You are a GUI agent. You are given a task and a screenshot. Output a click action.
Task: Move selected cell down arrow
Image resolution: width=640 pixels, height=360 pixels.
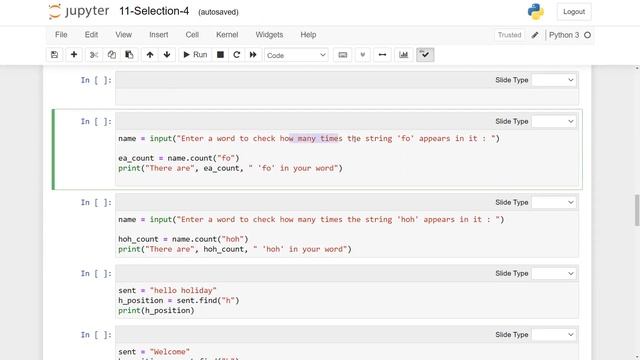coord(167,55)
